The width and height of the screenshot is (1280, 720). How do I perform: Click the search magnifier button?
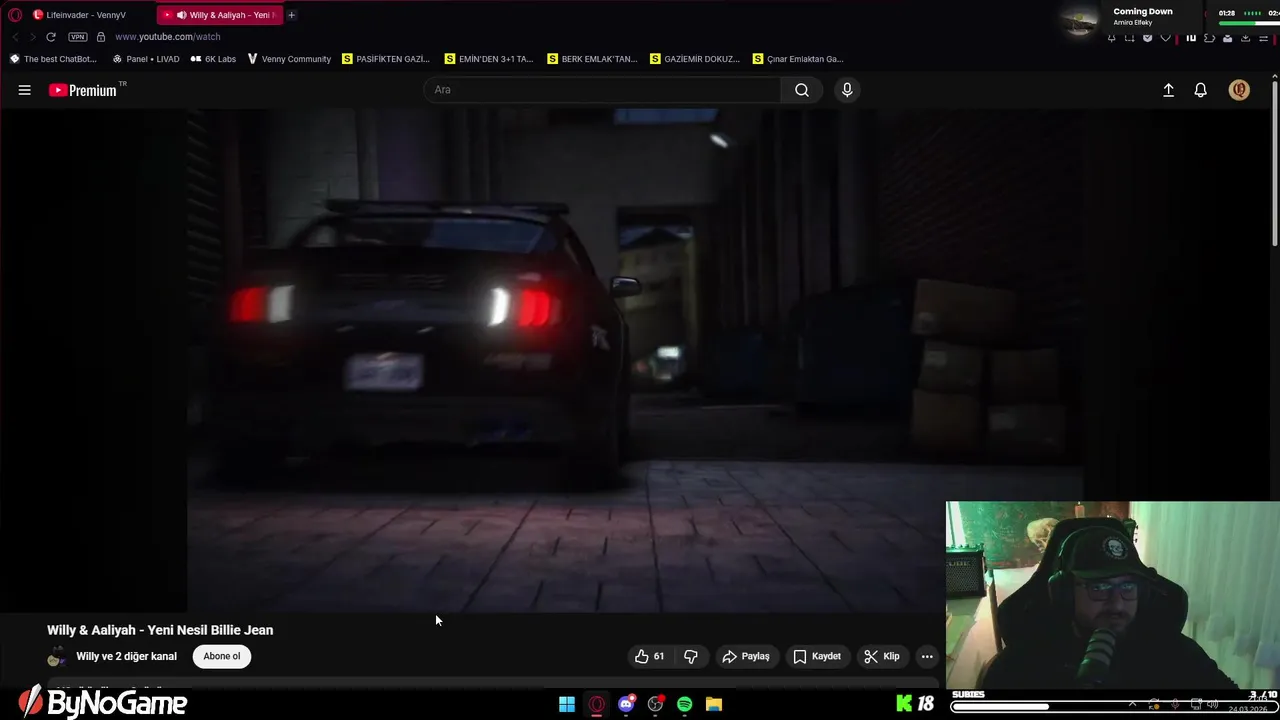[802, 90]
